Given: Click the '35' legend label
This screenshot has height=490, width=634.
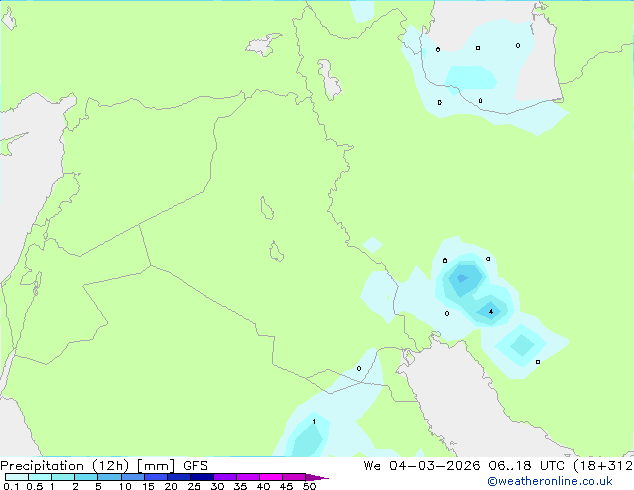Looking at the screenshot, I should [x=240, y=486].
